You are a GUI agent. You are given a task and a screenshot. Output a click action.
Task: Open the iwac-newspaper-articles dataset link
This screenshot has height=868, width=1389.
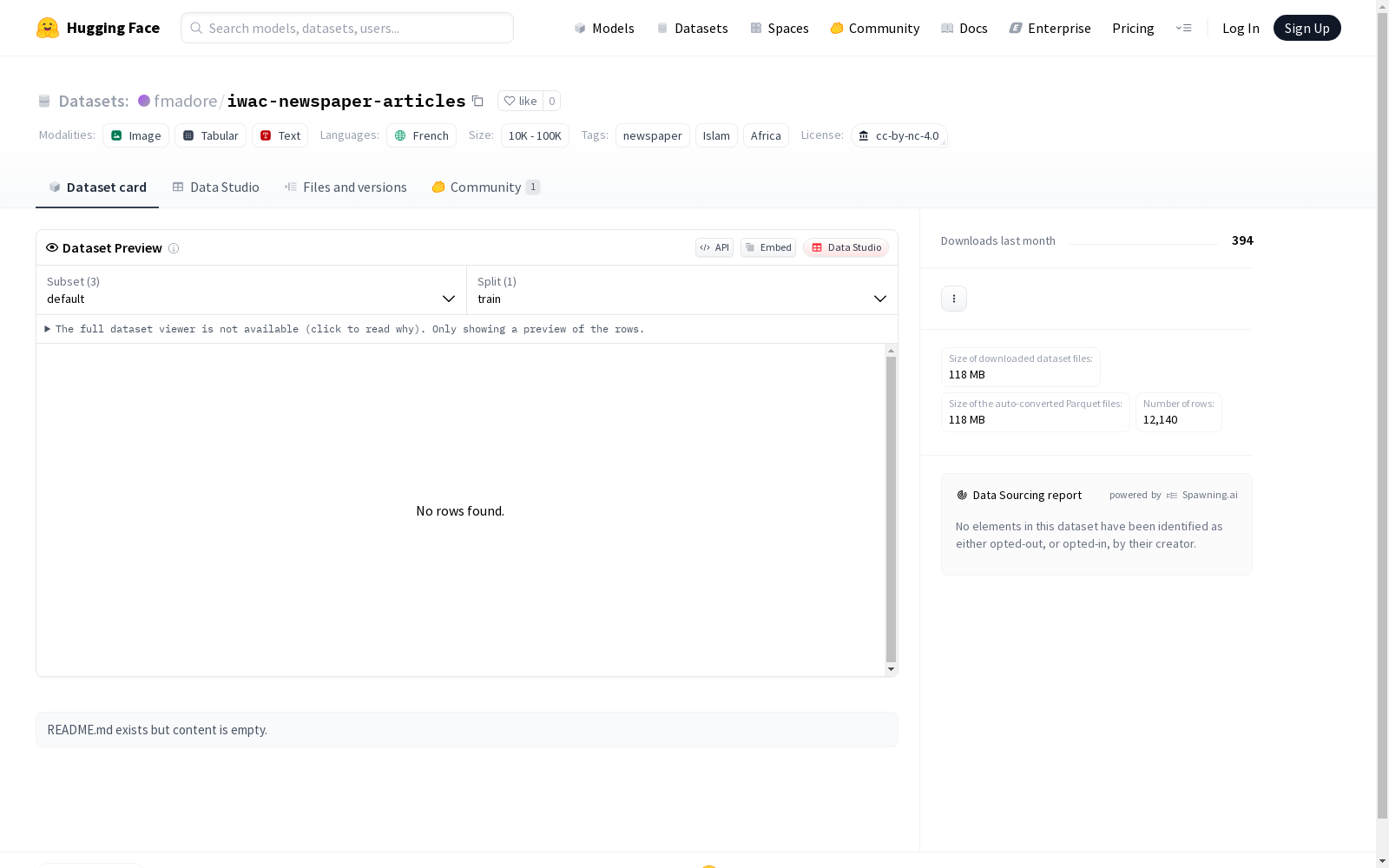tap(346, 101)
